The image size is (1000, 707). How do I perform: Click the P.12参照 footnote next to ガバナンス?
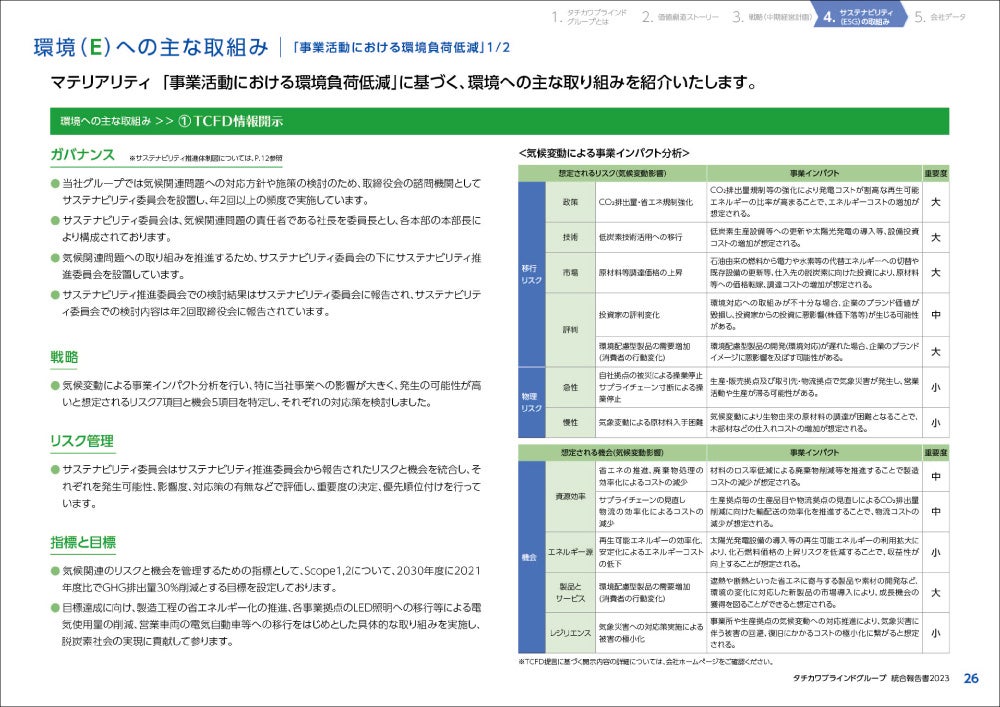pos(205,158)
